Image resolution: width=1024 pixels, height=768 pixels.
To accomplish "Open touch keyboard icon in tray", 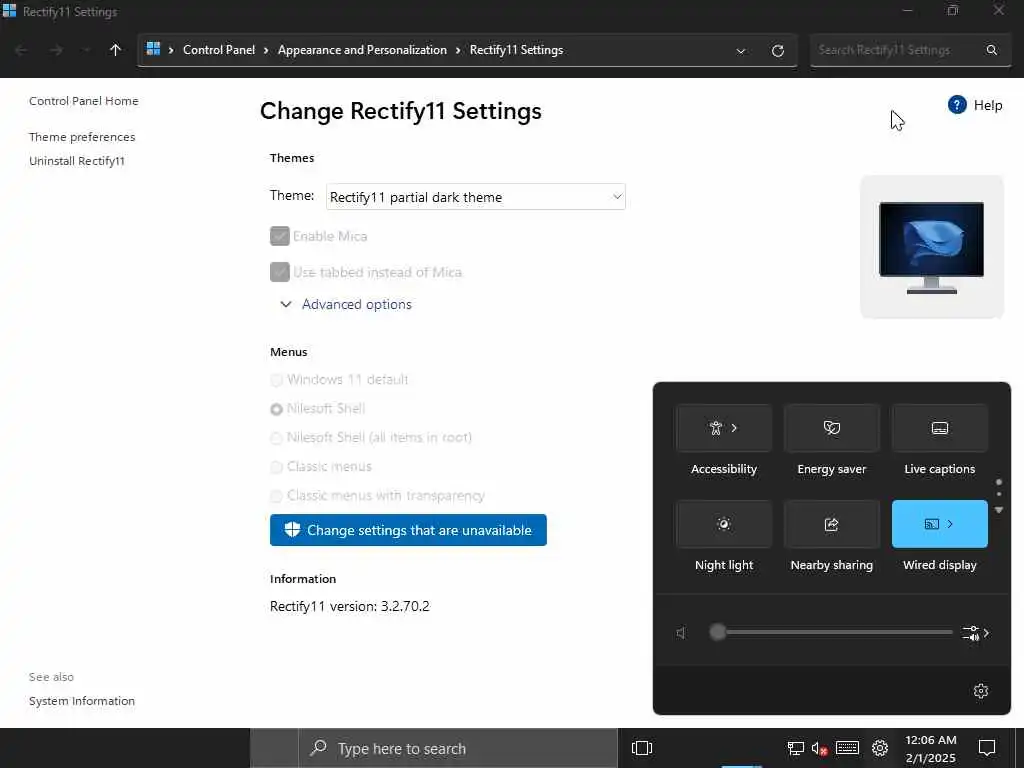I will pyautogui.click(x=847, y=748).
